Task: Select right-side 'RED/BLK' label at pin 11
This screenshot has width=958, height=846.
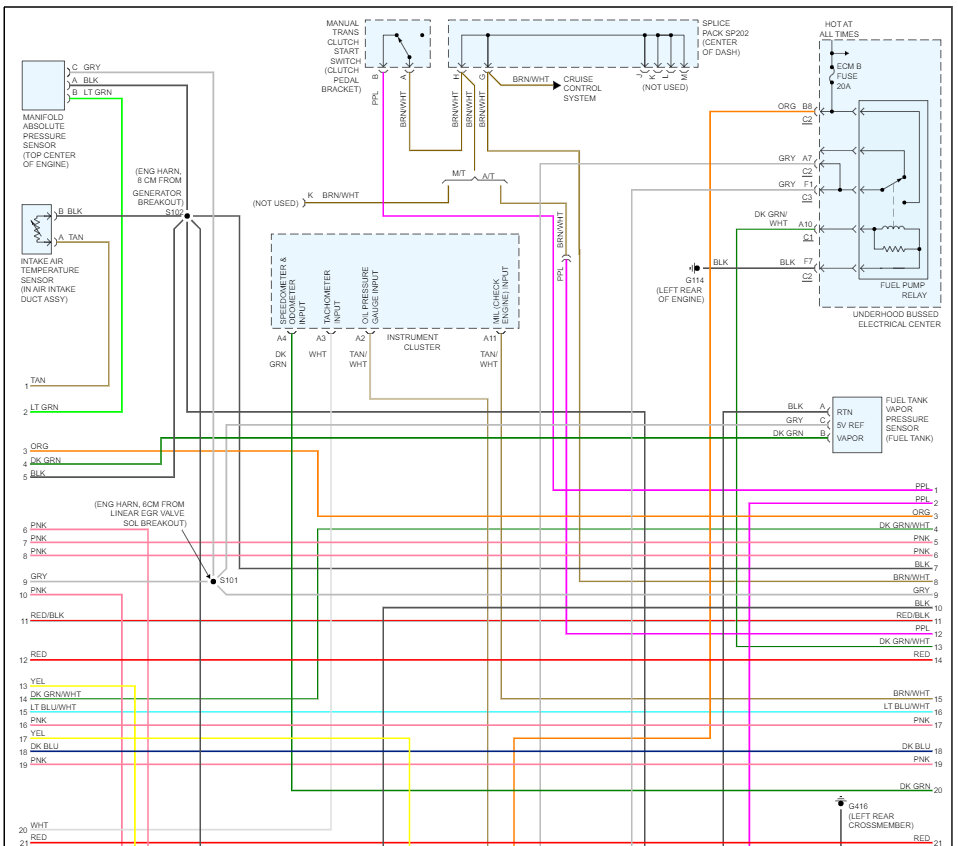Action: (x=913, y=615)
